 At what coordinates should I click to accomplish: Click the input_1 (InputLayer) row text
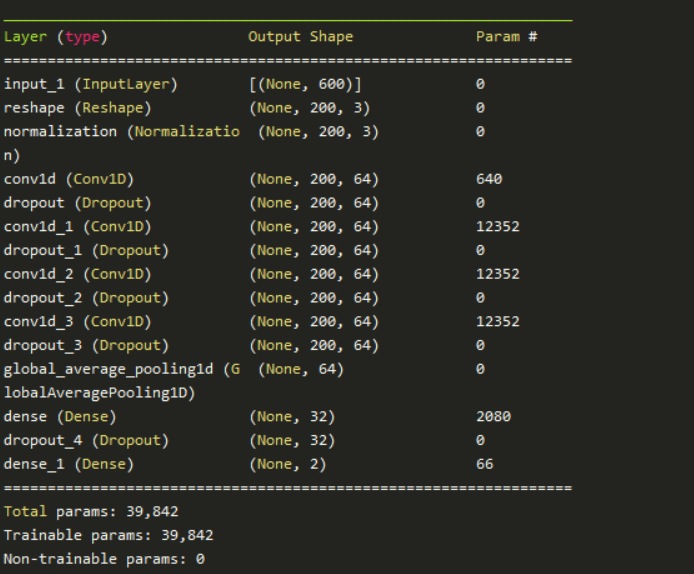pyautogui.click(x=90, y=84)
